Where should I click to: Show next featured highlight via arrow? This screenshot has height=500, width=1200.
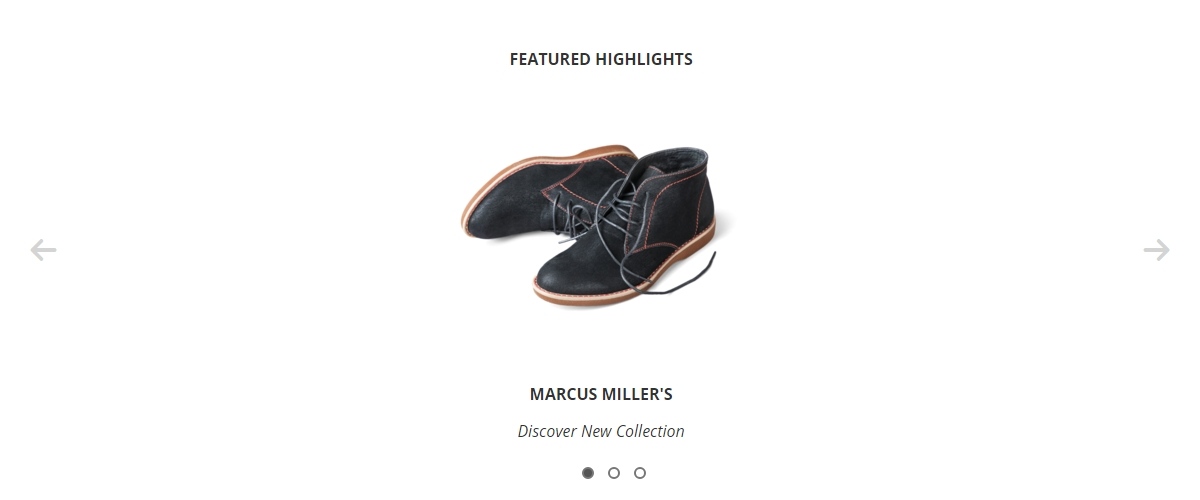click(1157, 250)
